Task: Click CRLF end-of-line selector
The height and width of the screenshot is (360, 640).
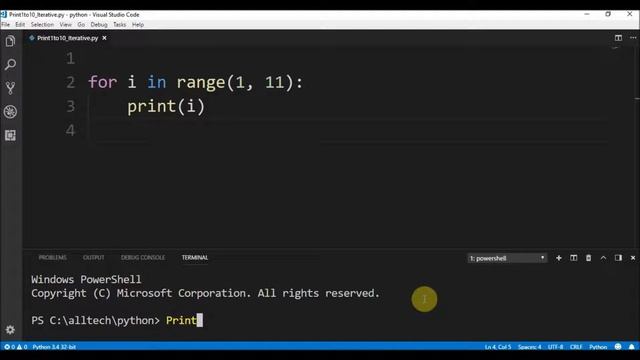Action: coord(576,347)
